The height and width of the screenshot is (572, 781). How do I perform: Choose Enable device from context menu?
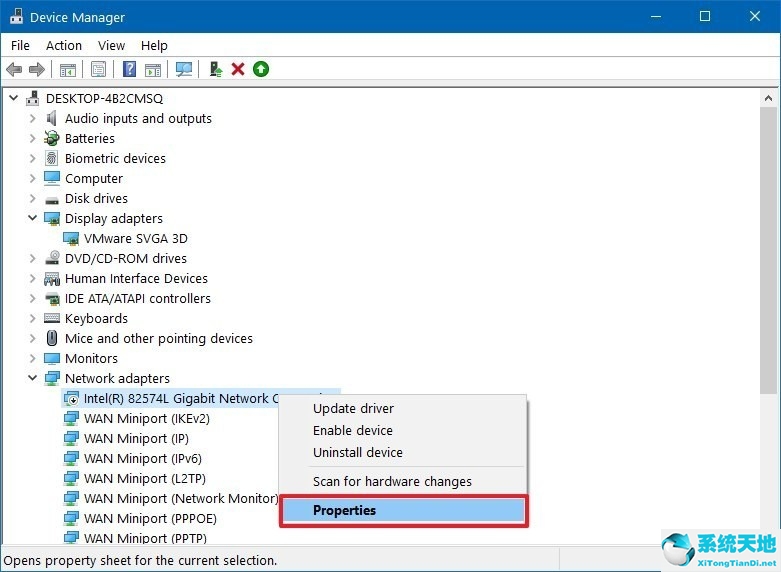pyautogui.click(x=352, y=430)
